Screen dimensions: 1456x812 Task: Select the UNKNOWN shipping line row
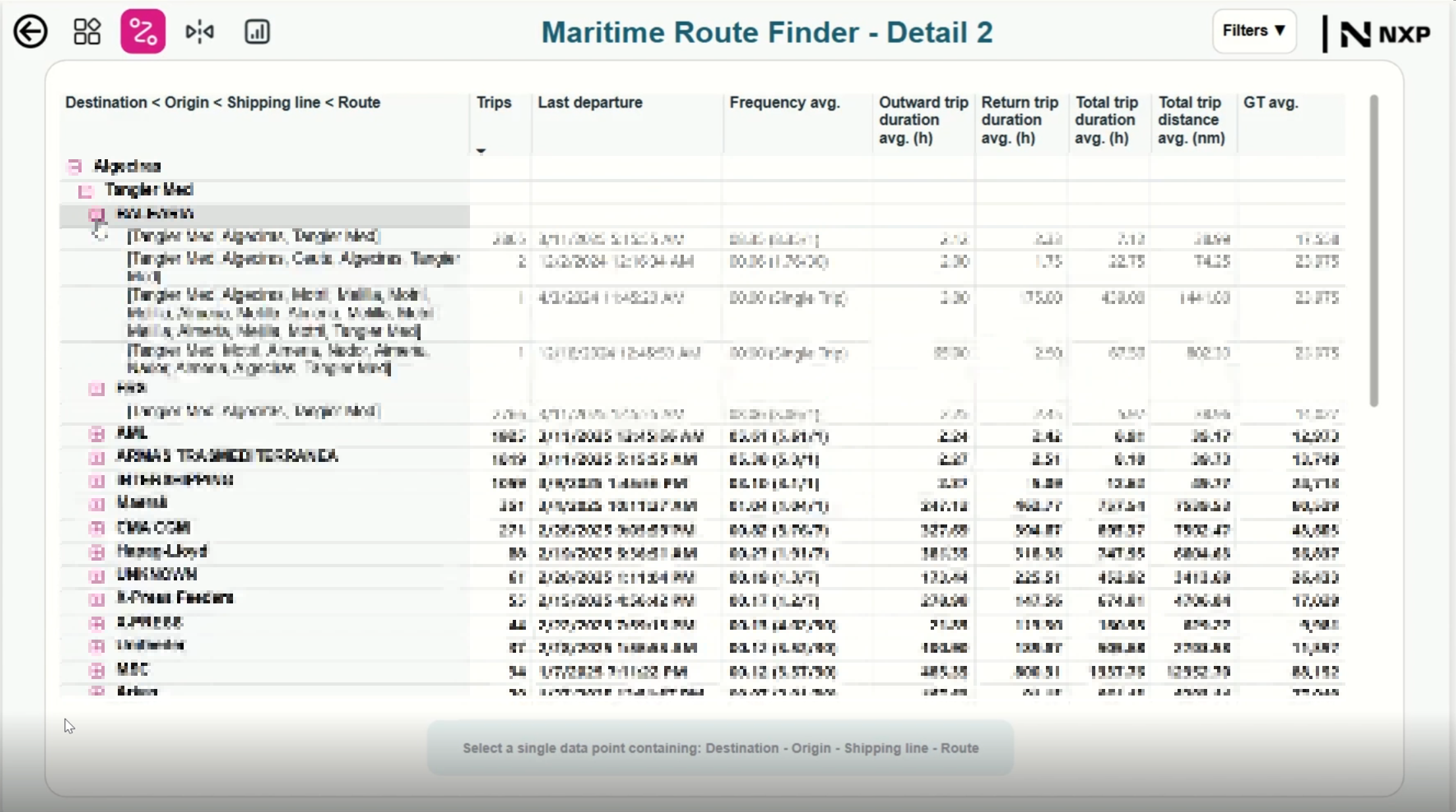coord(157,575)
